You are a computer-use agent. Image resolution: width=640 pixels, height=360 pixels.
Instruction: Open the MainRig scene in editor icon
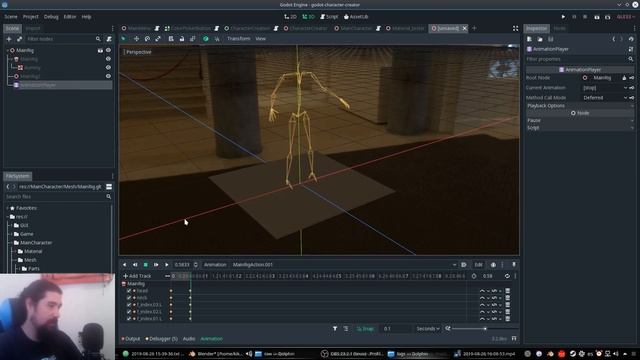100,50
